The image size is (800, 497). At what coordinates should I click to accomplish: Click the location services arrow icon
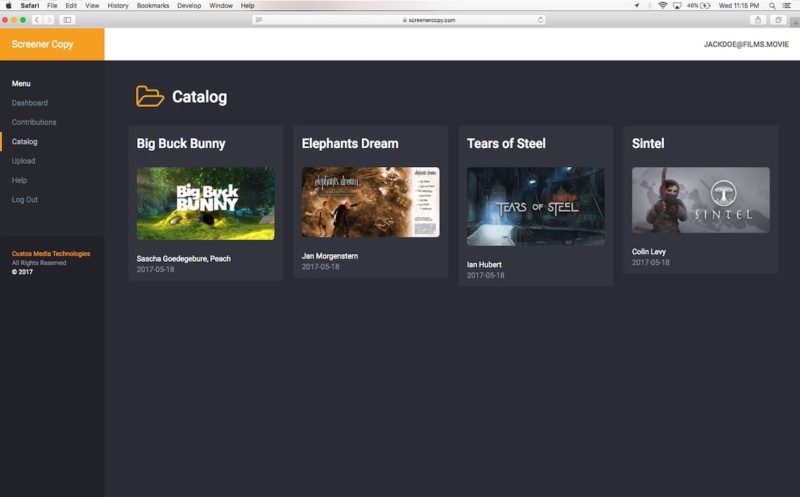pyautogui.click(x=637, y=6)
